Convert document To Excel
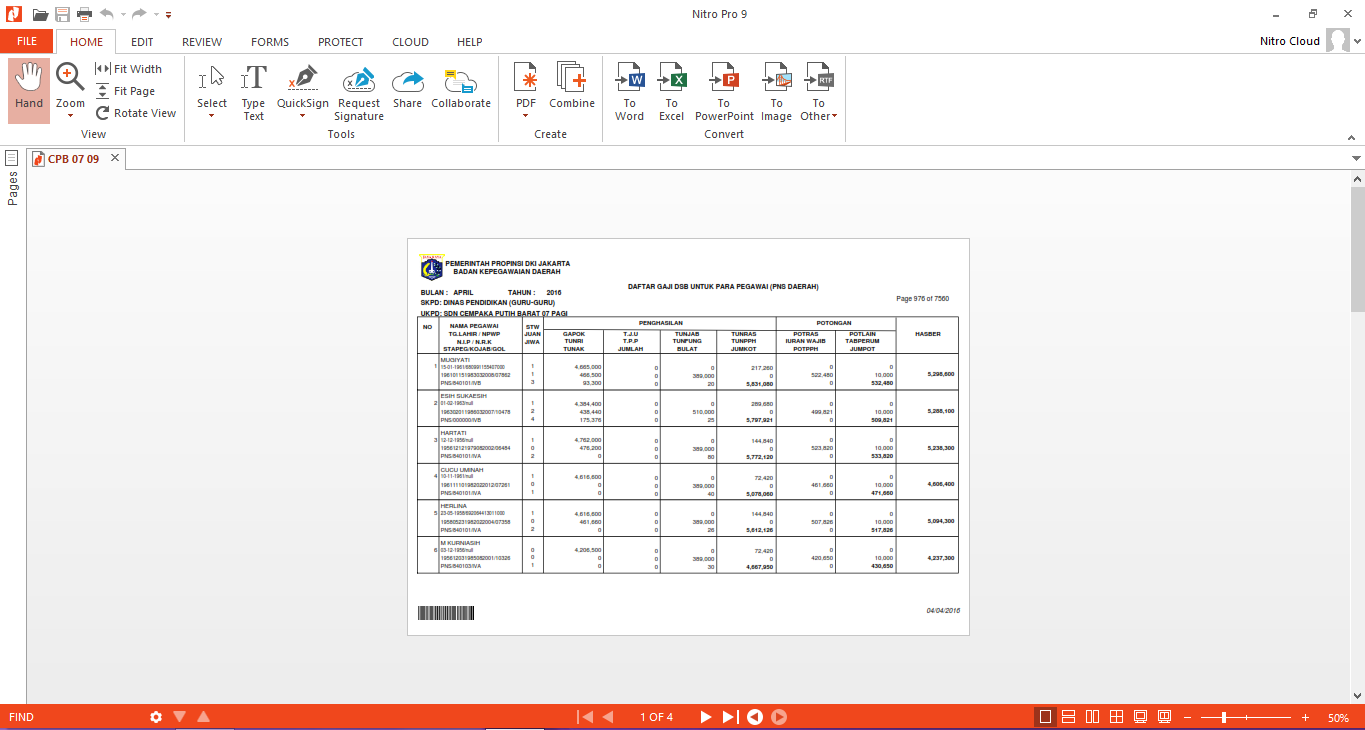The image size is (1365, 730). coord(672,92)
